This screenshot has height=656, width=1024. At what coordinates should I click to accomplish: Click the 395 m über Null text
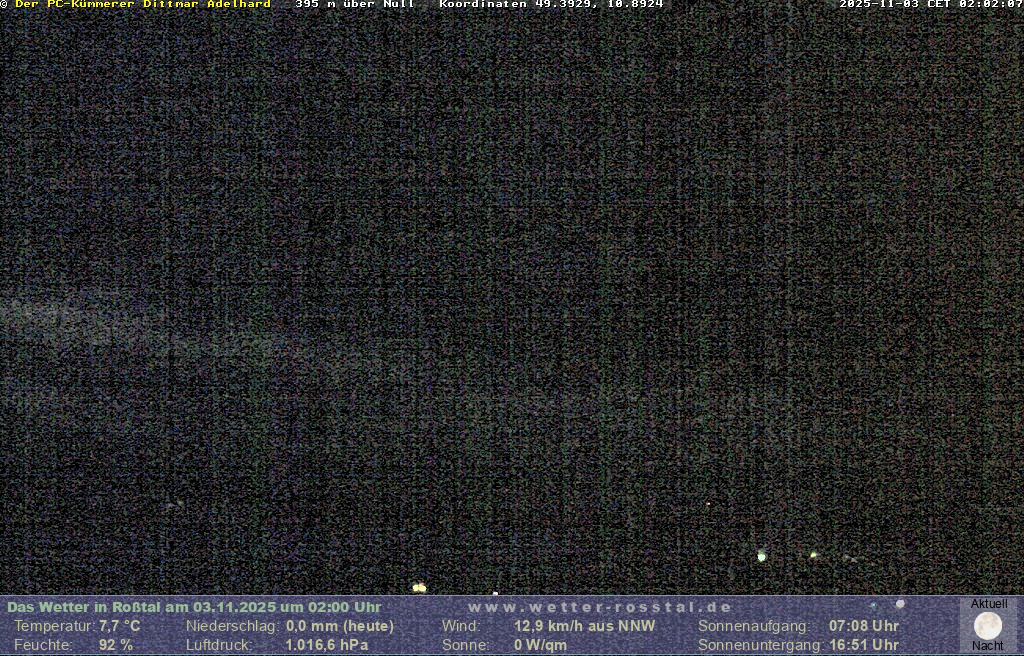354,5
